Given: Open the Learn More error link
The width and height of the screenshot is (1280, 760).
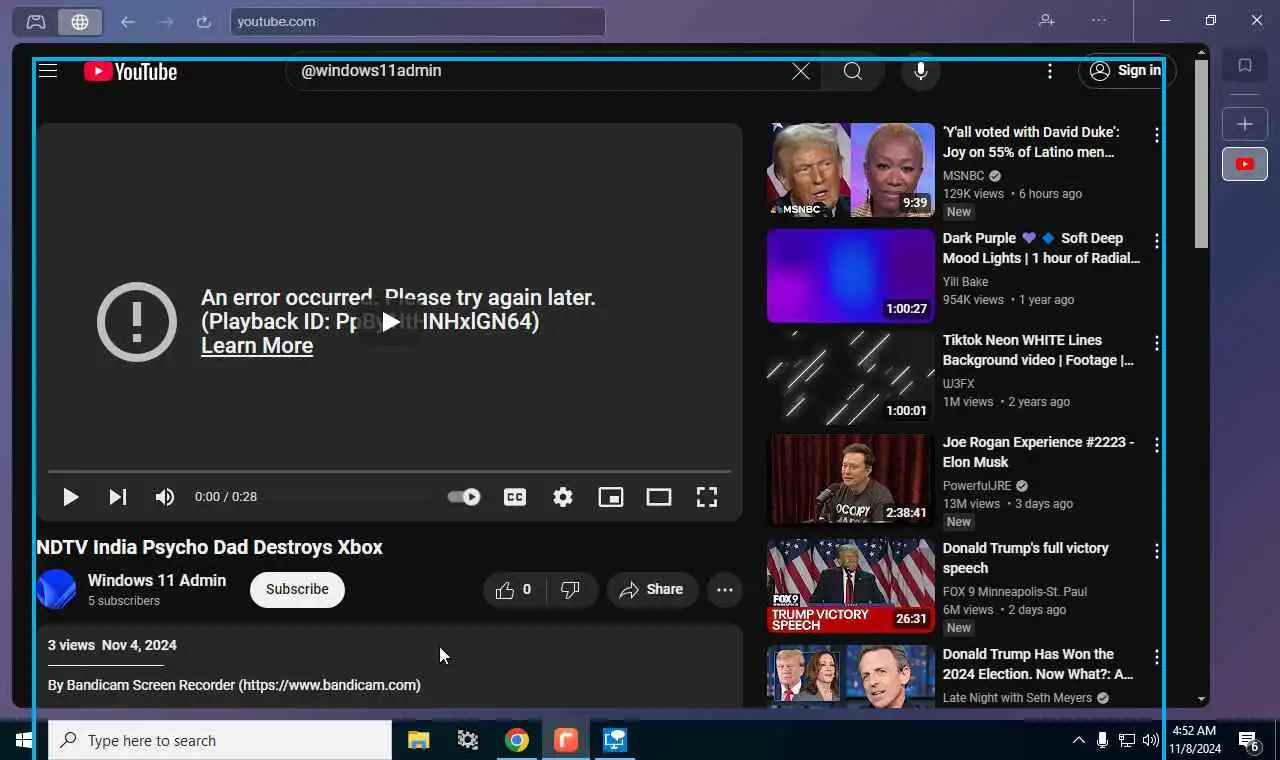Looking at the screenshot, I should 257,346.
